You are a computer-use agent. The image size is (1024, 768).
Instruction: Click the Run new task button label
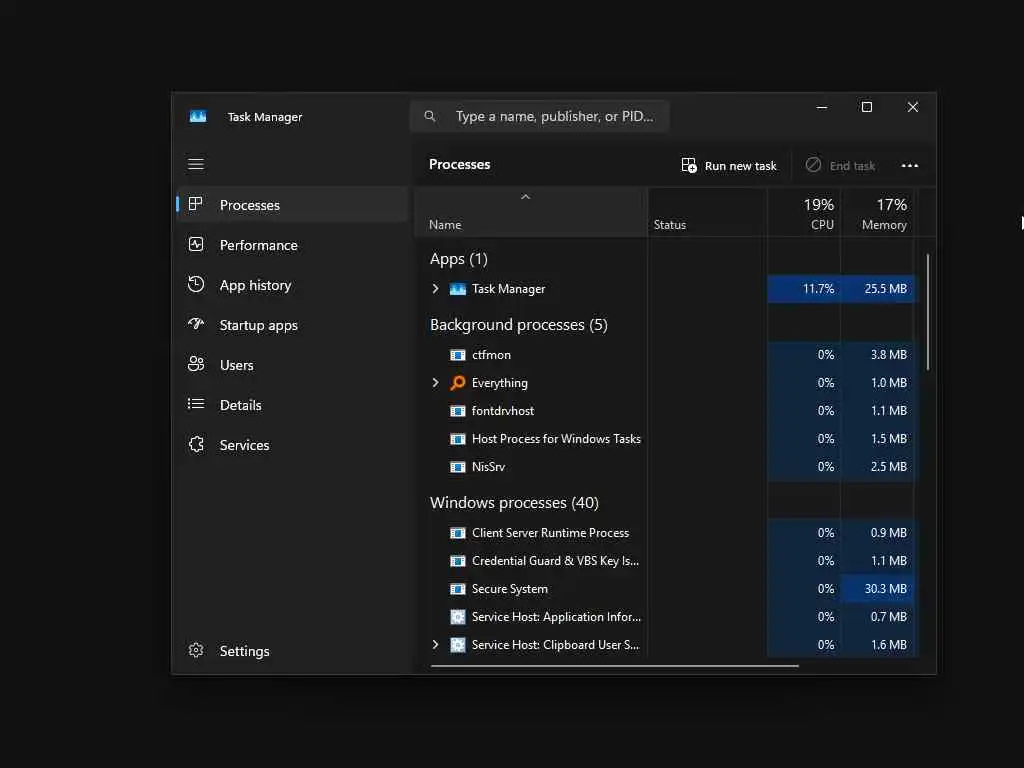point(741,166)
